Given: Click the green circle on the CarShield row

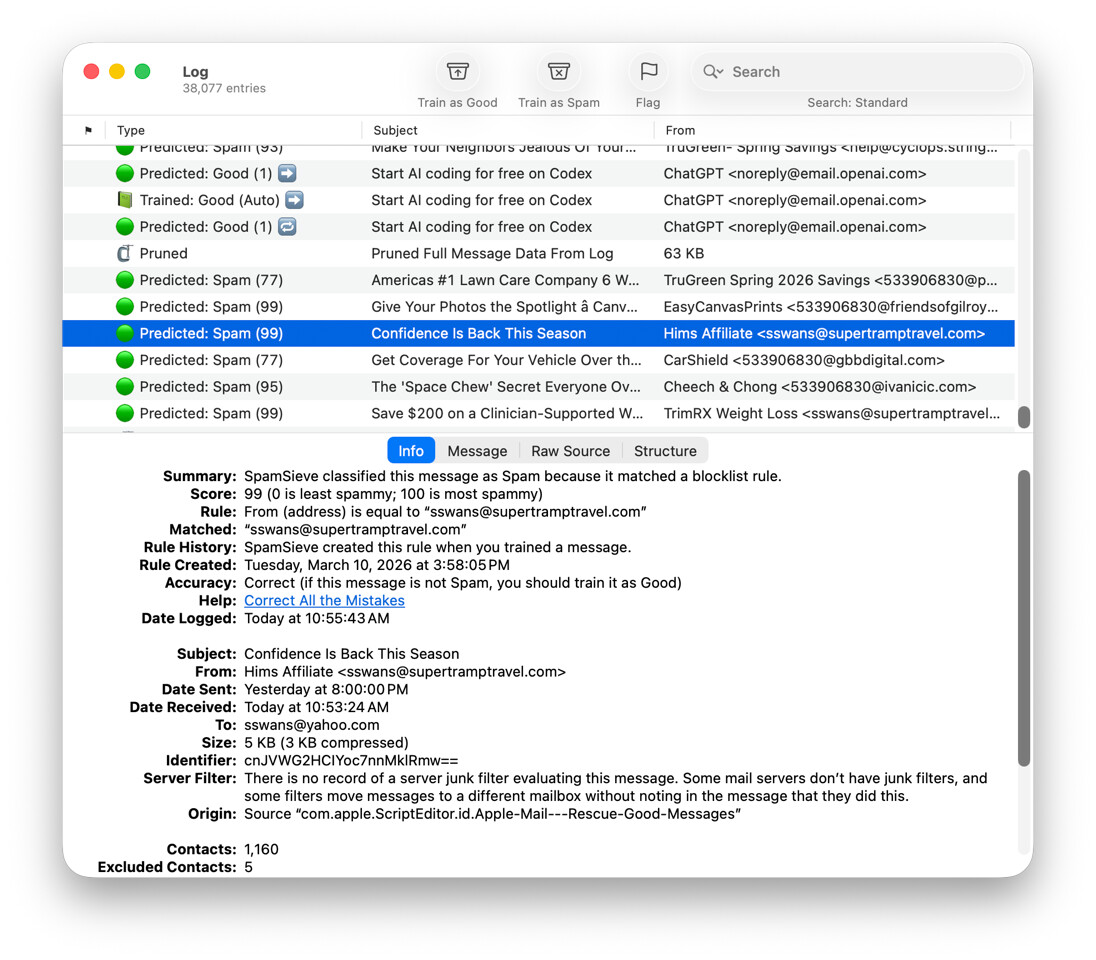Looking at the screenshot, I should [125, 360].
